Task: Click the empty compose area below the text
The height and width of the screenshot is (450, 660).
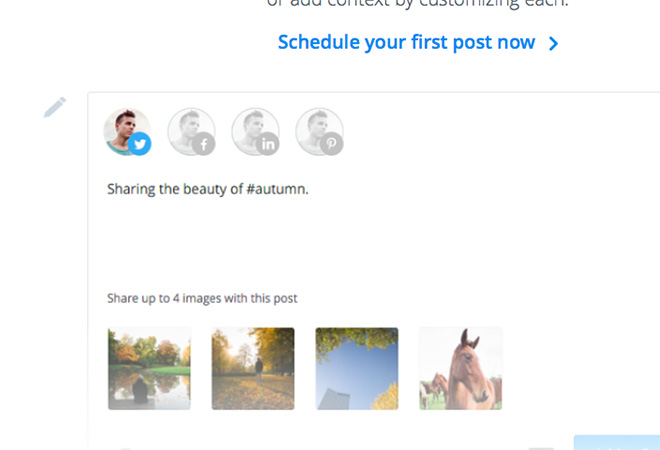Action: click(x=350, y=240)
